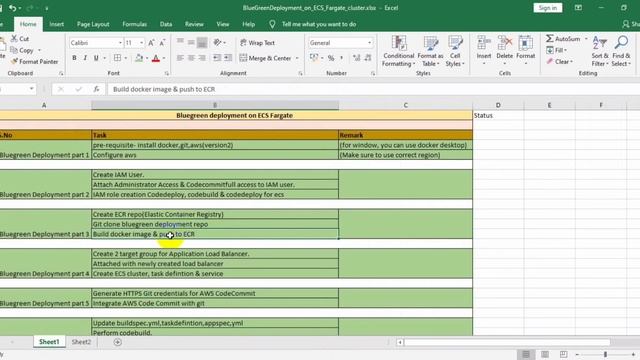Image resolution: width=640 pixels, height=360 pixels.
Task: Click the Decrease Font Size icon
Action: pyautogui.click(x=162, y=42)
